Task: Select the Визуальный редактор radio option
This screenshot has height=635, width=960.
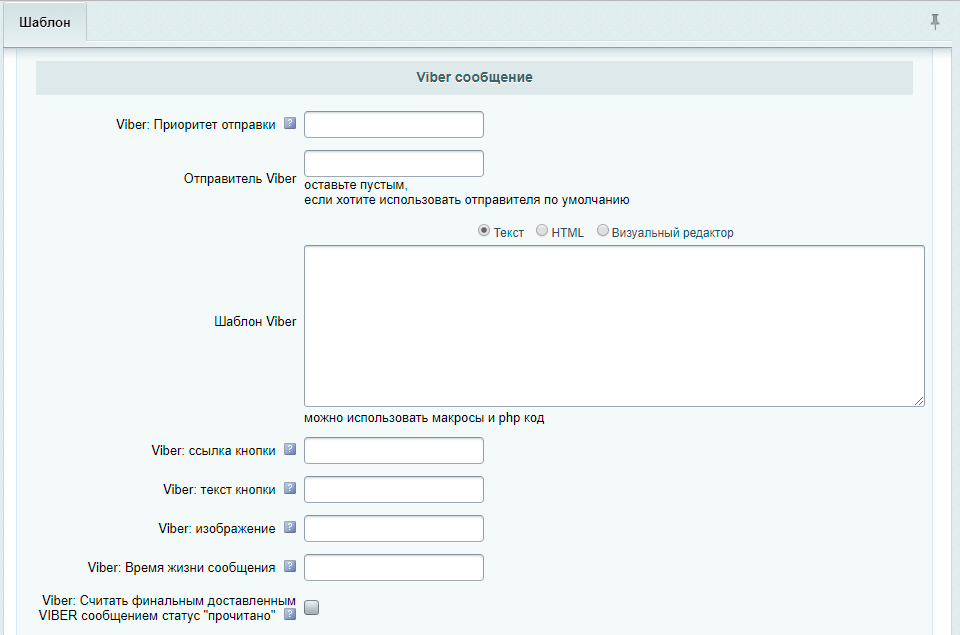Action: (x=603, y=231)
